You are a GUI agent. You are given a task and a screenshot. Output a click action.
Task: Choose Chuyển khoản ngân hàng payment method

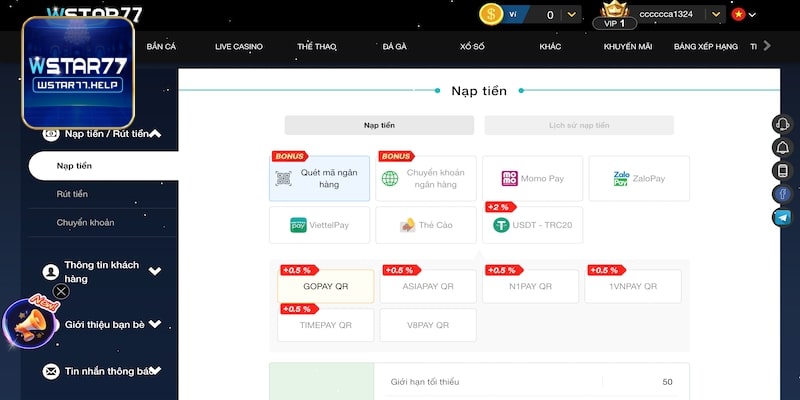pos(426,179)
